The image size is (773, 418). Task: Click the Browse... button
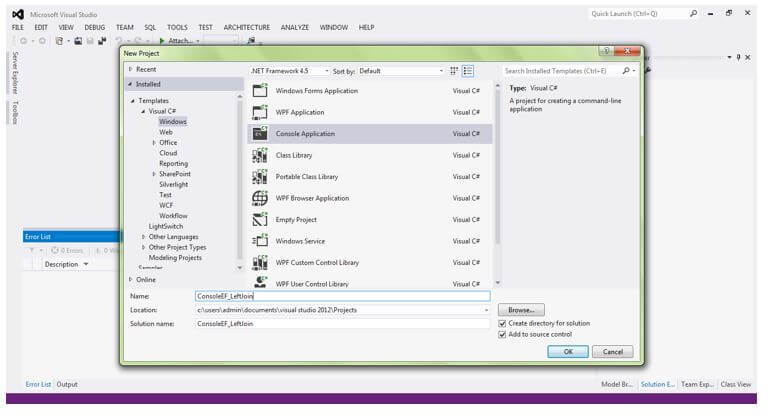(521, 310)
